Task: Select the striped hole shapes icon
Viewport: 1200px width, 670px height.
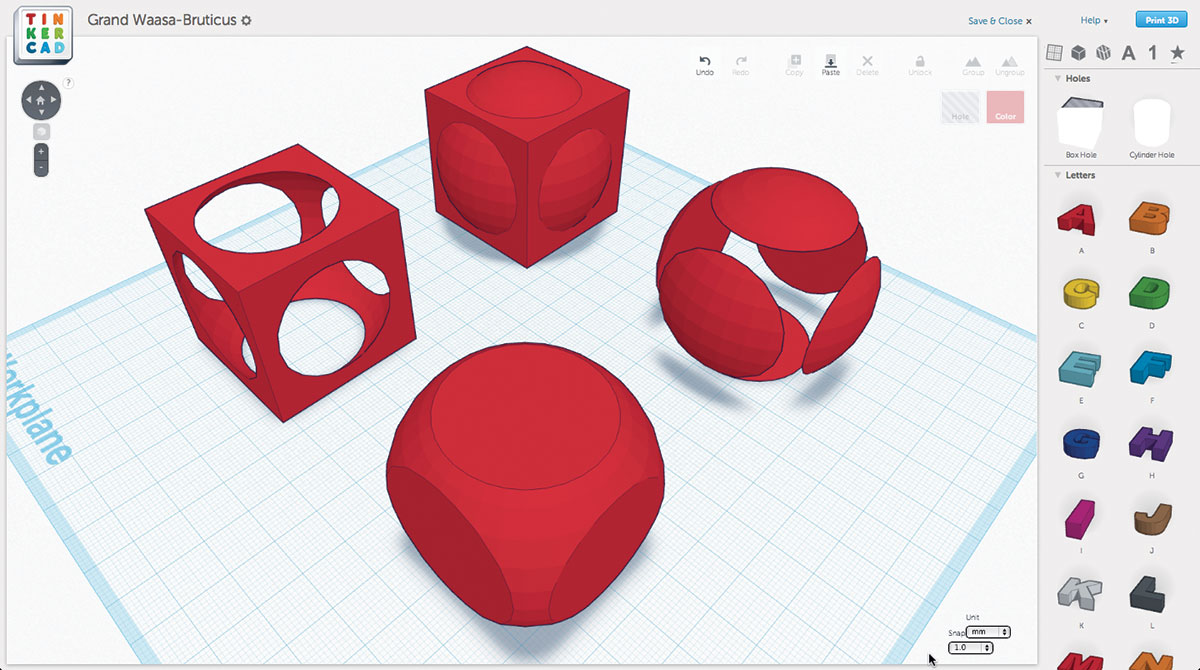Action: [x=1104, y=53]
